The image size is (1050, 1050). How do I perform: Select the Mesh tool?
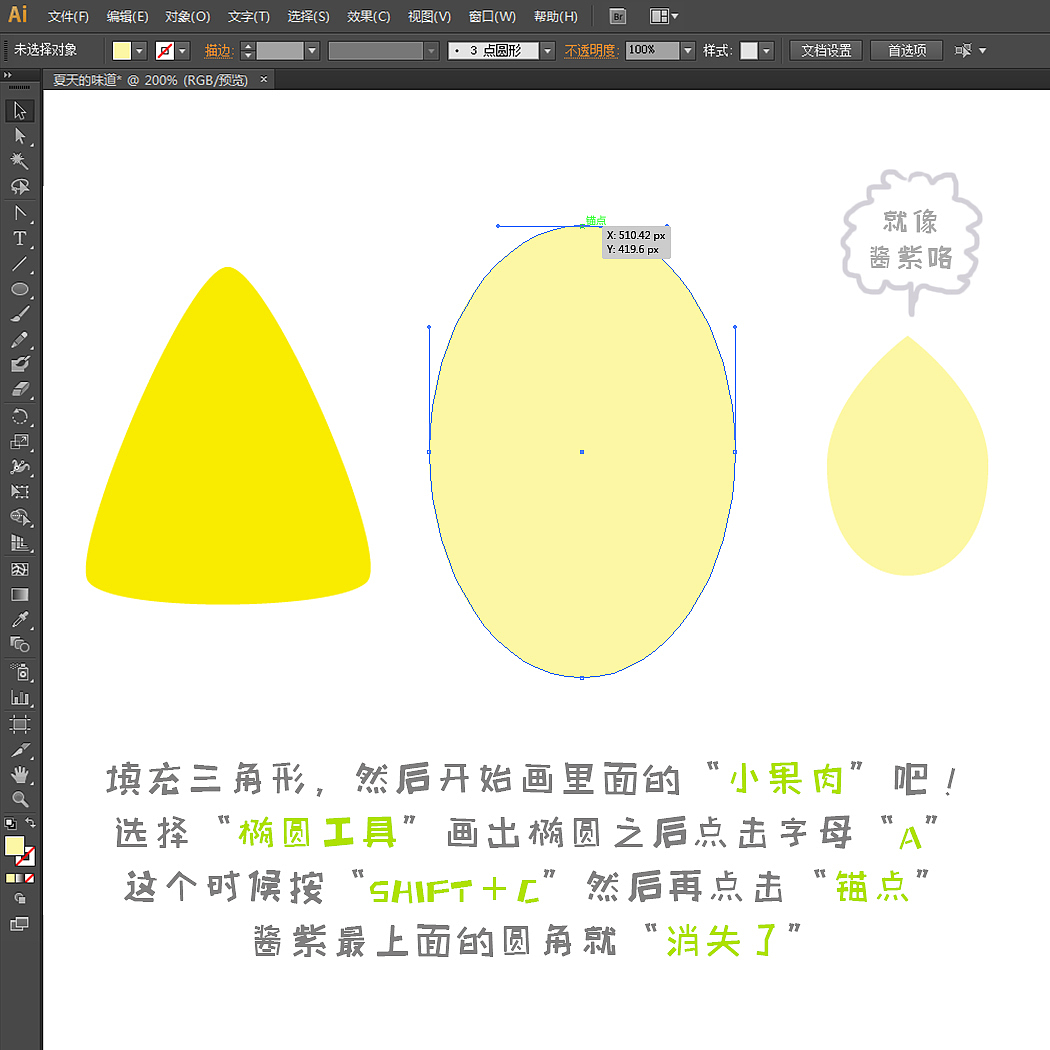(x=19, y=569)
